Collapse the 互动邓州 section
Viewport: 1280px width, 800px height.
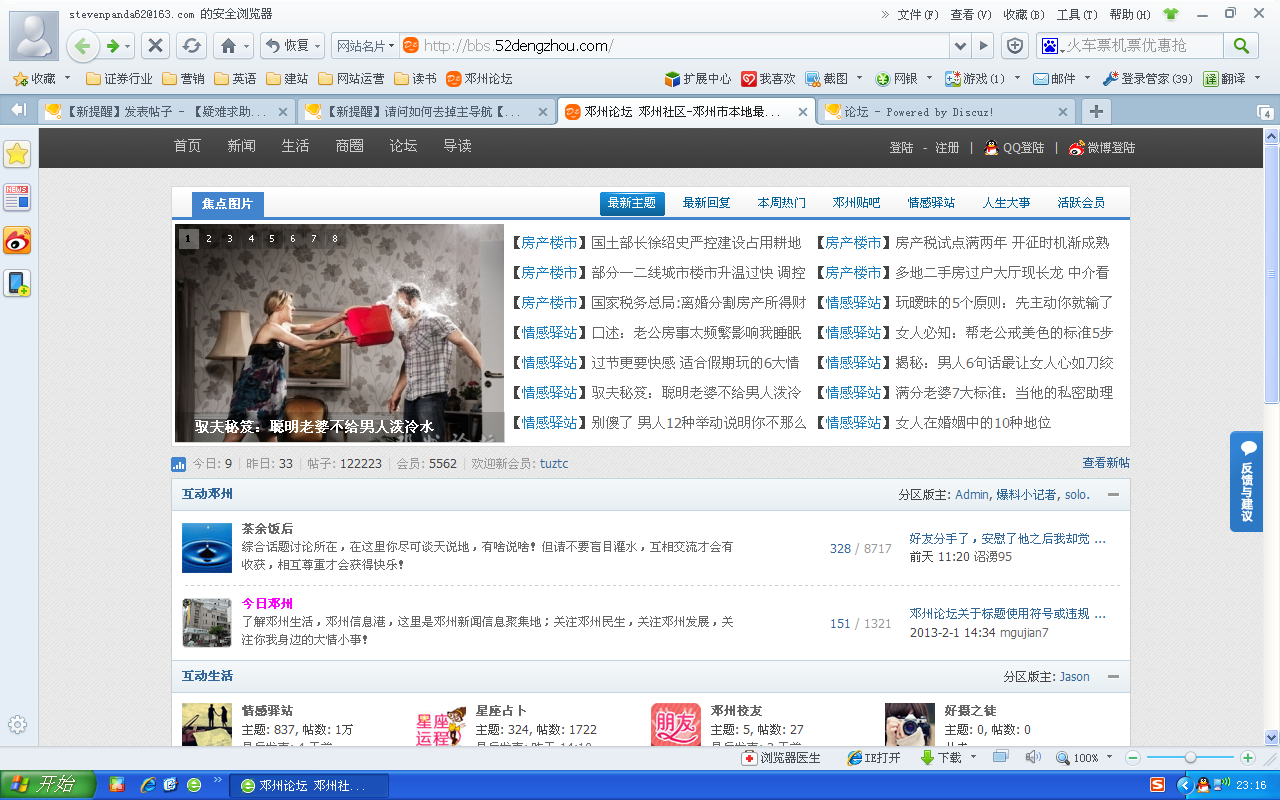coord(1113,494)
